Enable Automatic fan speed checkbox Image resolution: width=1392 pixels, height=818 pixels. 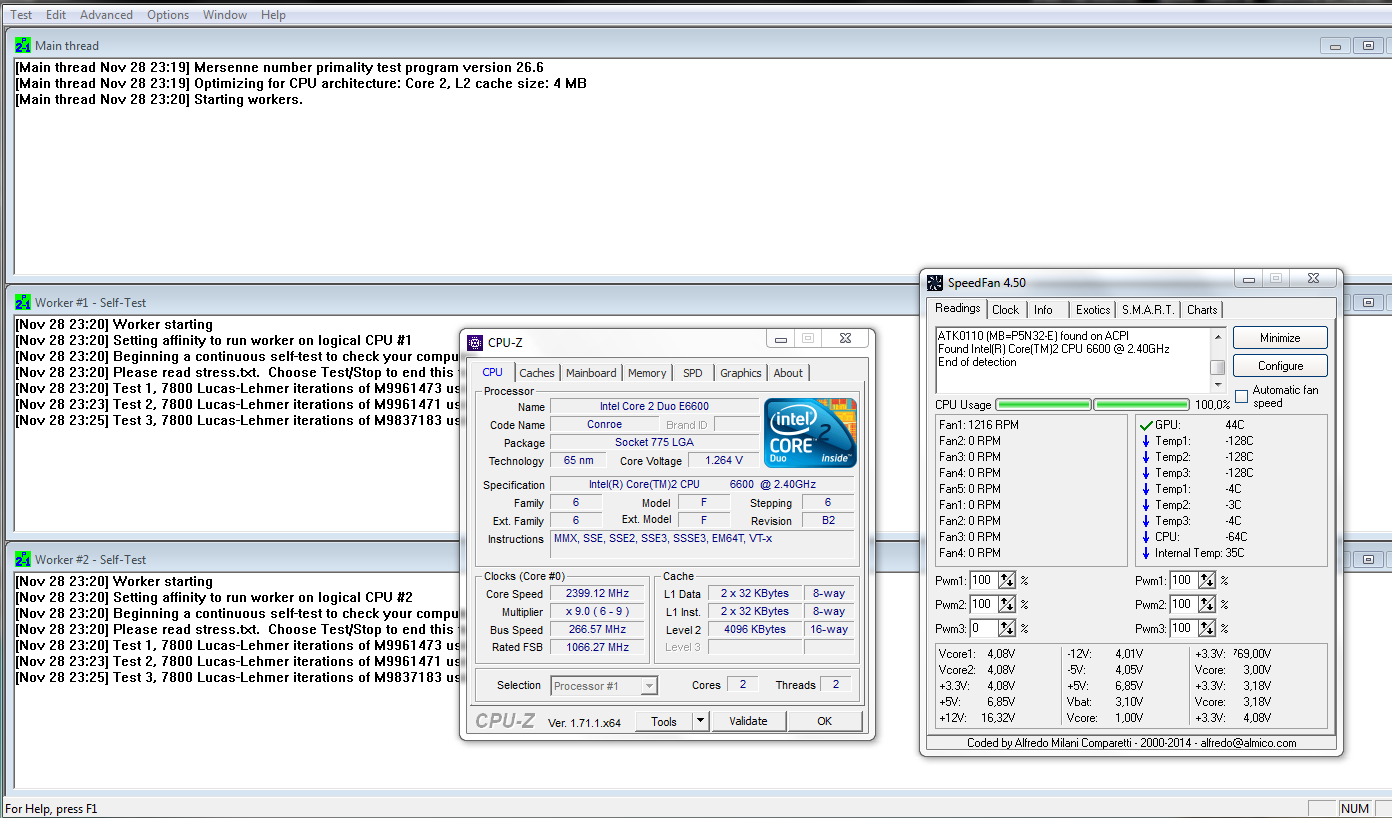pos(1242,397)
